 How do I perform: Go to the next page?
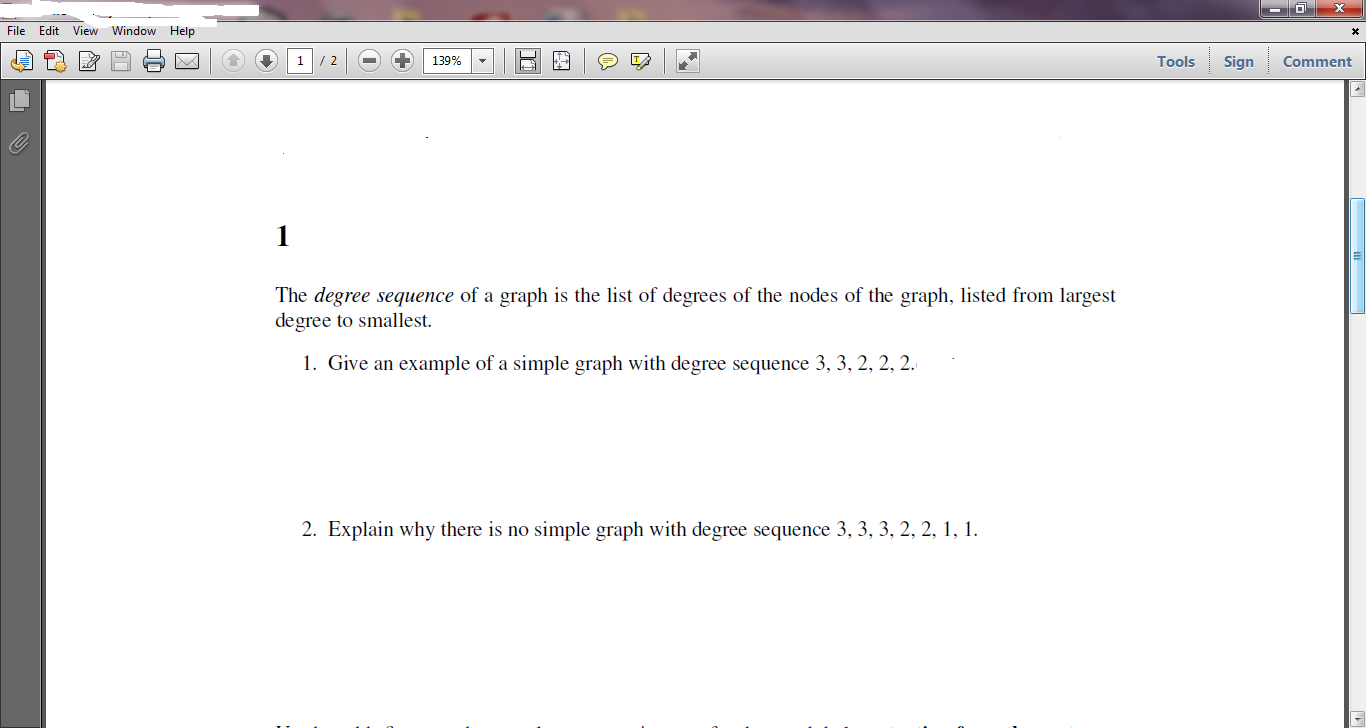[265, 60]
